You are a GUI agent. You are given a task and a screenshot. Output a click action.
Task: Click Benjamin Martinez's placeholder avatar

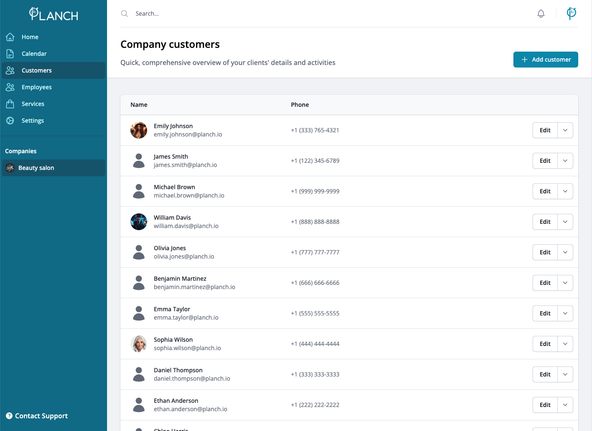(139, 283)
